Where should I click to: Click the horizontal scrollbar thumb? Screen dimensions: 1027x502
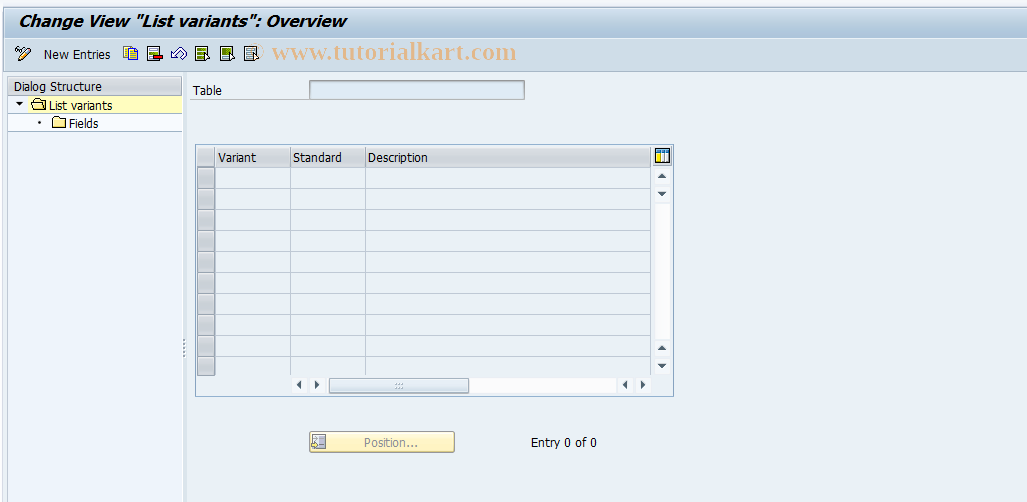pos(399,385)
